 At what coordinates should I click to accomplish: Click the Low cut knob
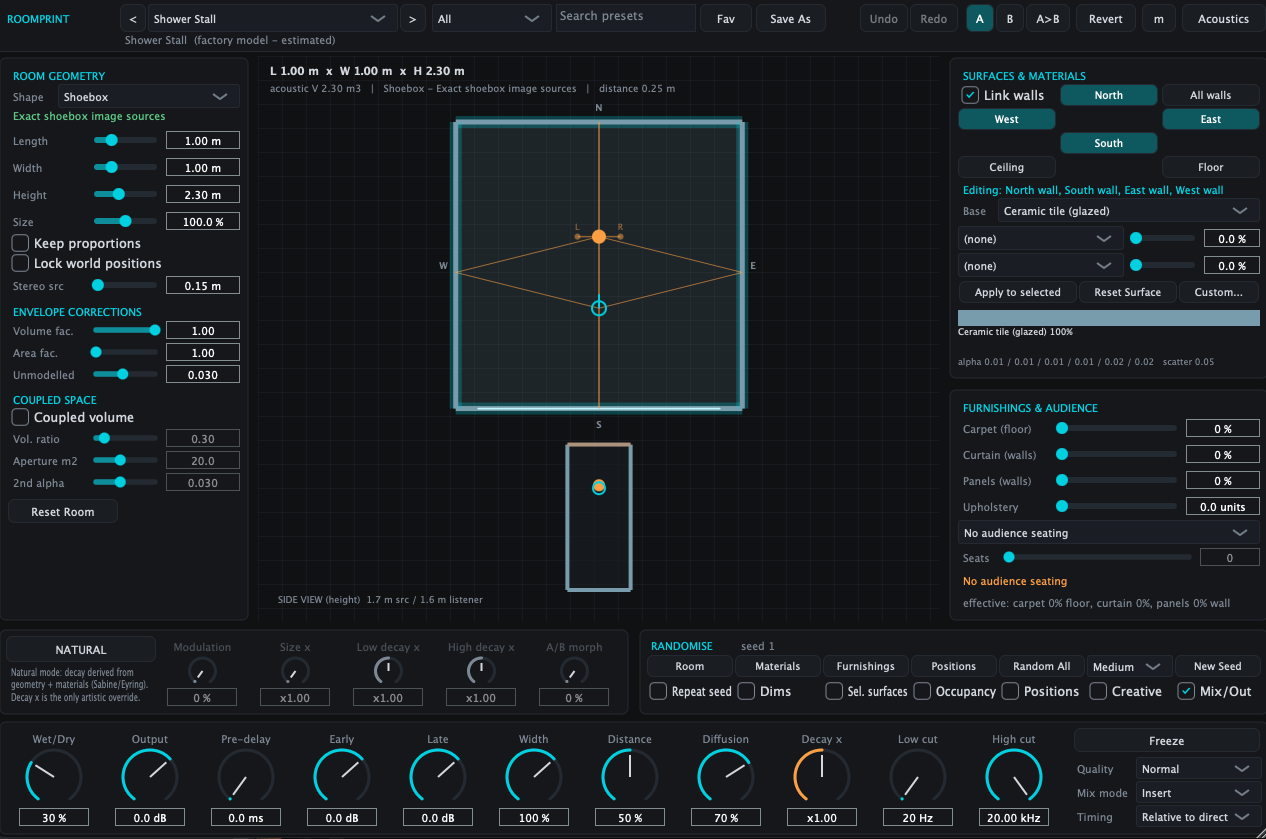(x=918, y=778)
